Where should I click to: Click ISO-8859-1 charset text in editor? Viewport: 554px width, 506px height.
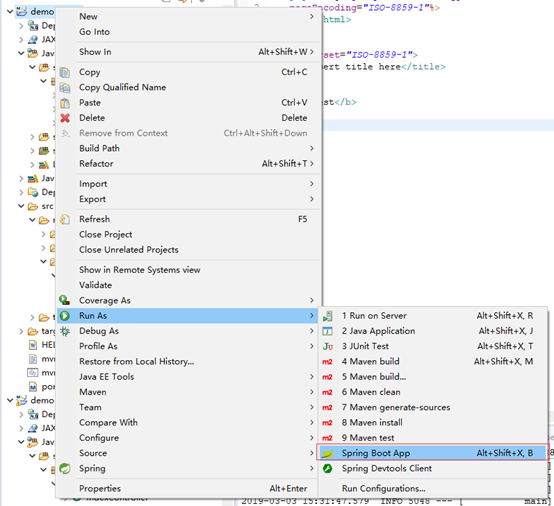tap(379, 55)
